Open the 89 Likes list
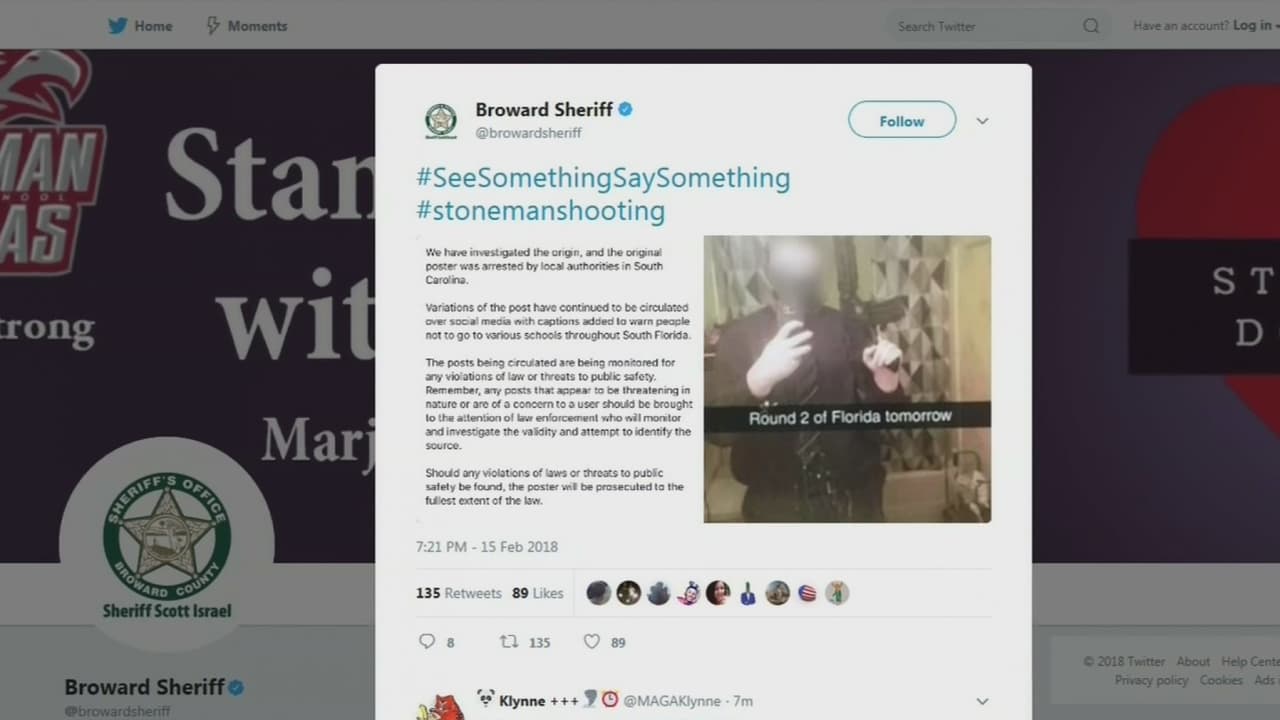 click(538, 593)
